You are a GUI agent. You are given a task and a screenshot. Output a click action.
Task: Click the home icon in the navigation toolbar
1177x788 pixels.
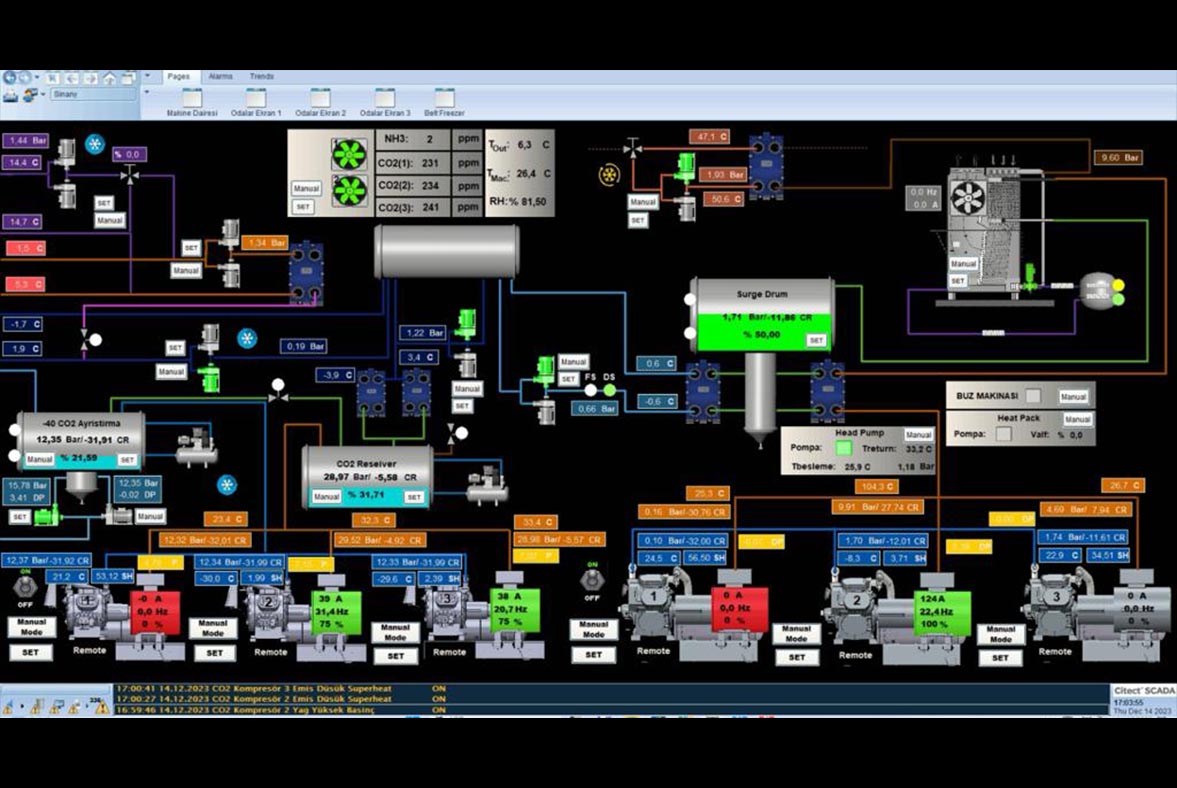[109, 77]
